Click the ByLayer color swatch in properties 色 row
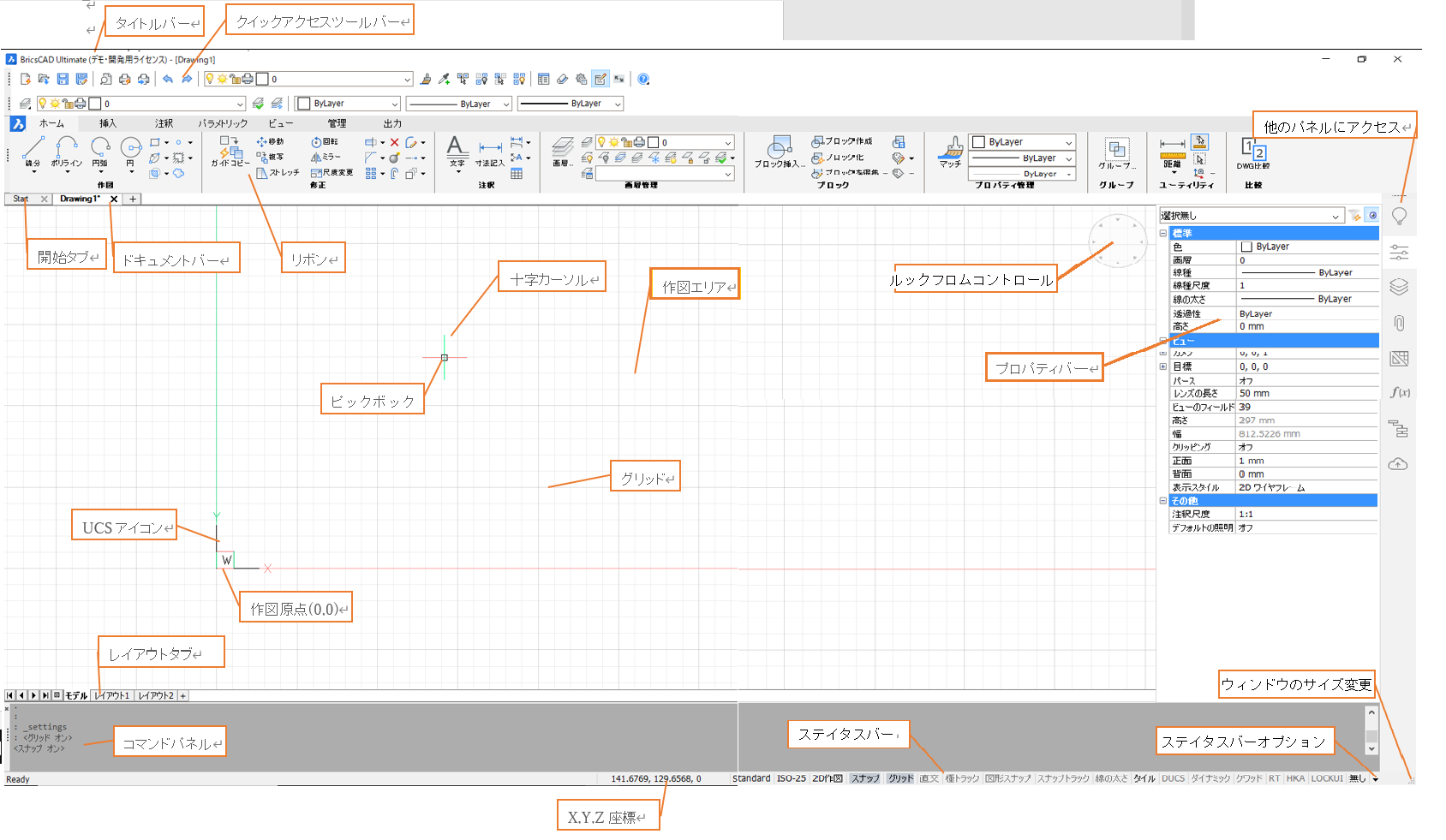Viewport: 1446px width, 840px height. coord(1246,247)
